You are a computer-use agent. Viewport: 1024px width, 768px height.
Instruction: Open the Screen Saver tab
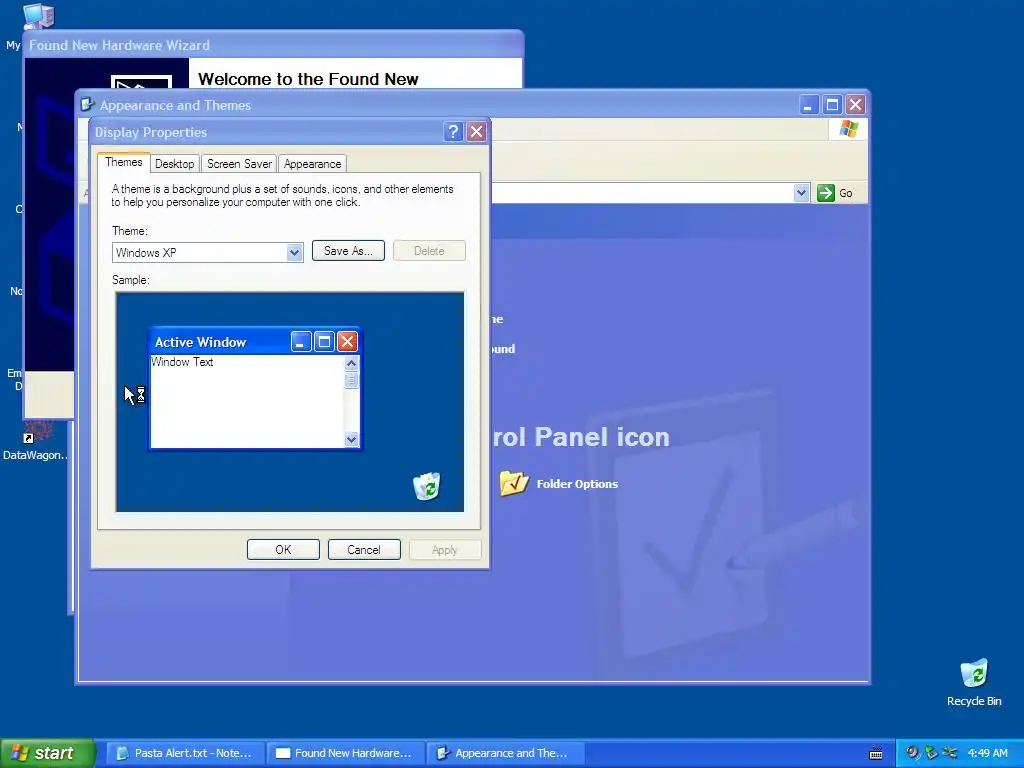click(239, 164)
